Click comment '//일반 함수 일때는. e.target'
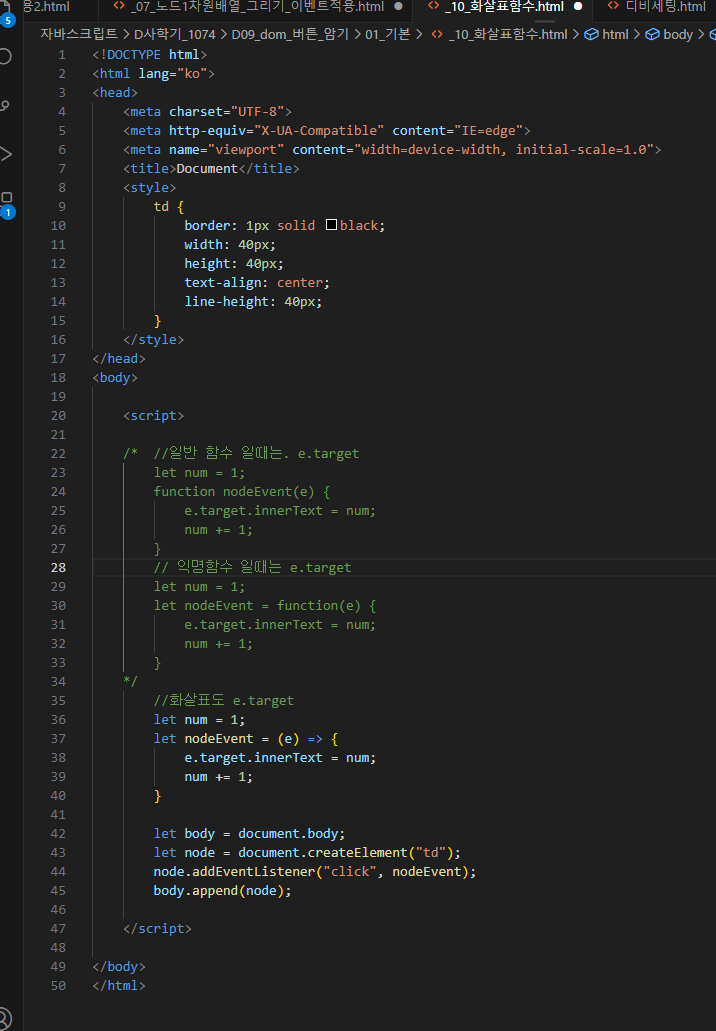This screenshot has width=716, height=1031. [256, 454]
